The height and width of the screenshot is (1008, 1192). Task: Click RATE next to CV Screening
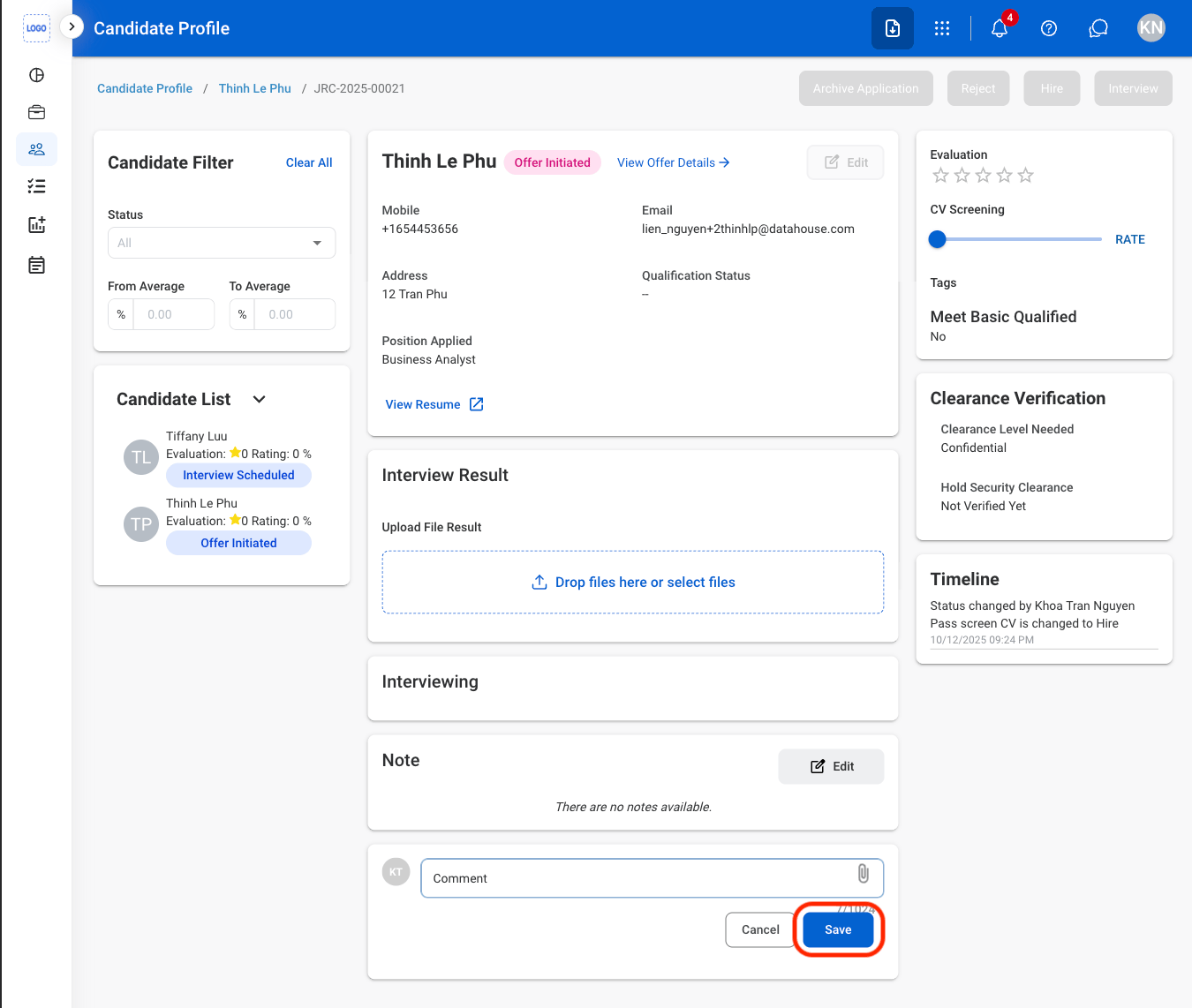[x=1130, y=239]
